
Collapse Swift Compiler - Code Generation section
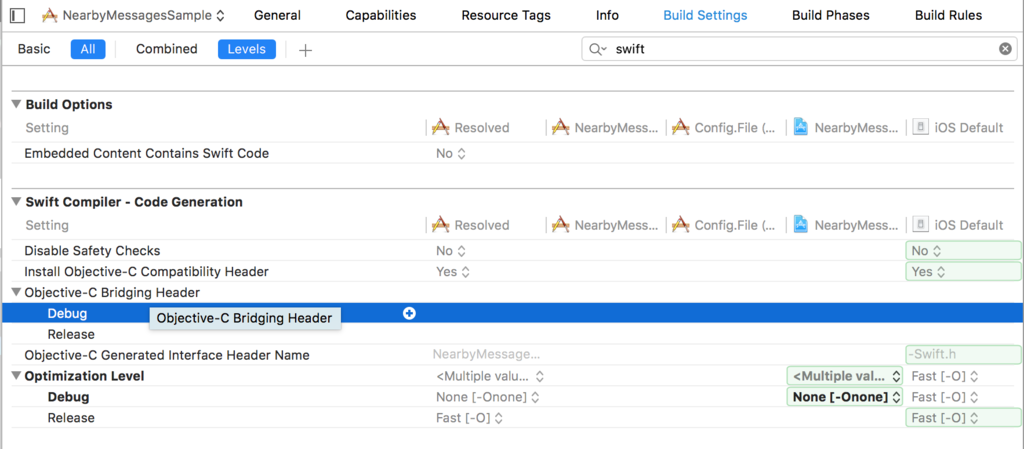(x=16, y=202)
